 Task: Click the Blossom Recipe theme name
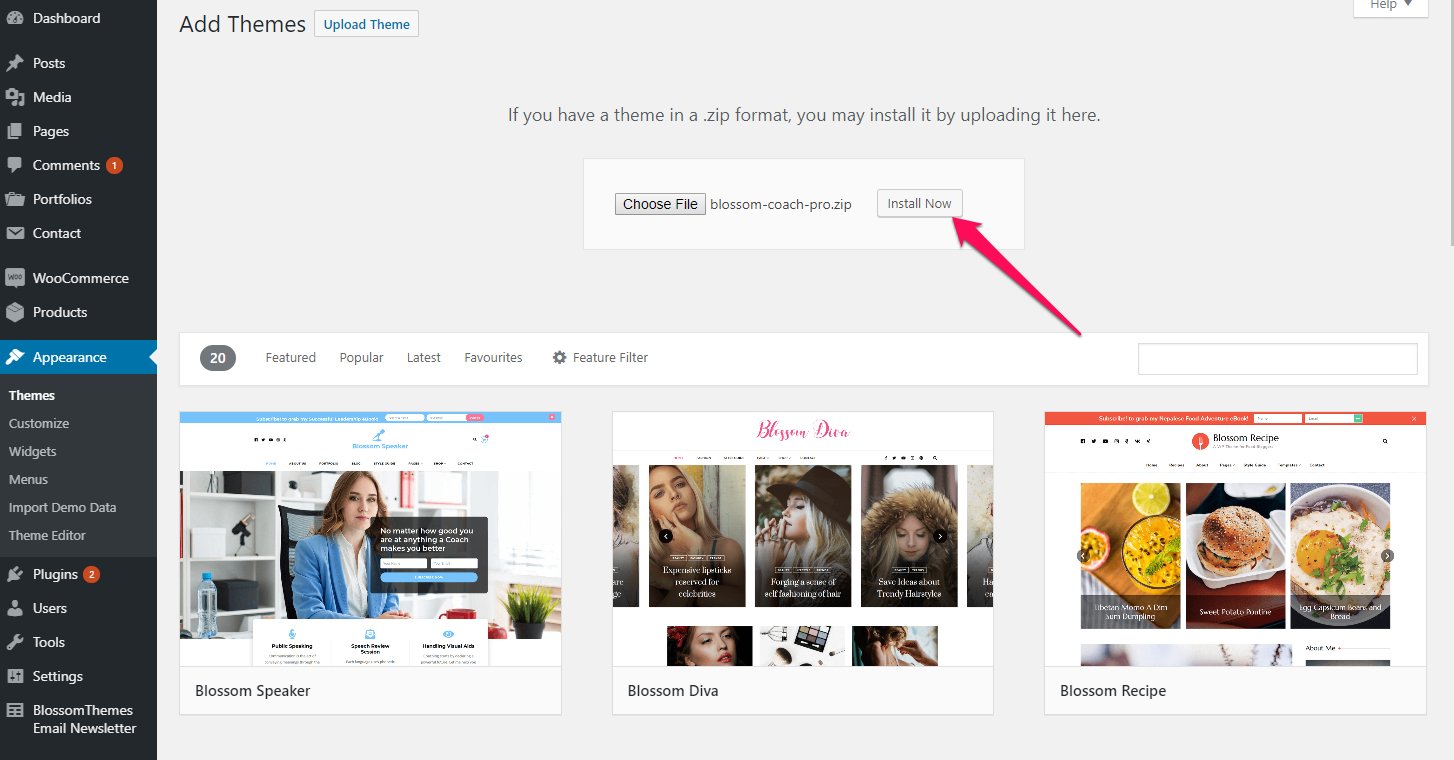click(1113, 691)
